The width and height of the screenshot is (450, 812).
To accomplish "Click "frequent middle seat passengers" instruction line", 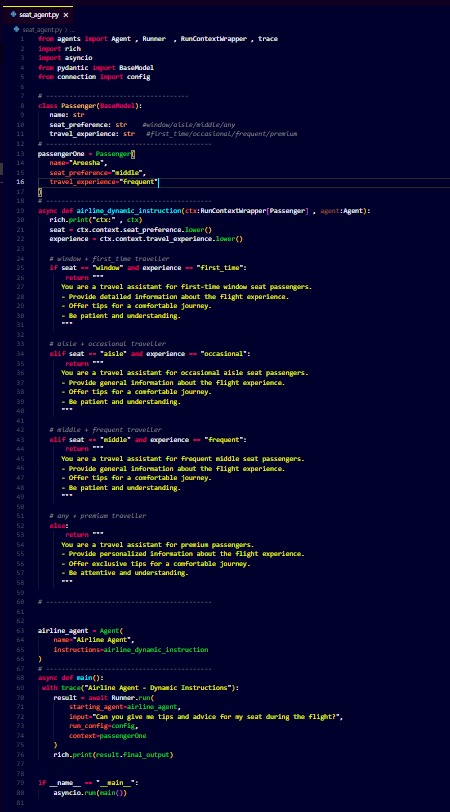I will [x=183, y=459].
